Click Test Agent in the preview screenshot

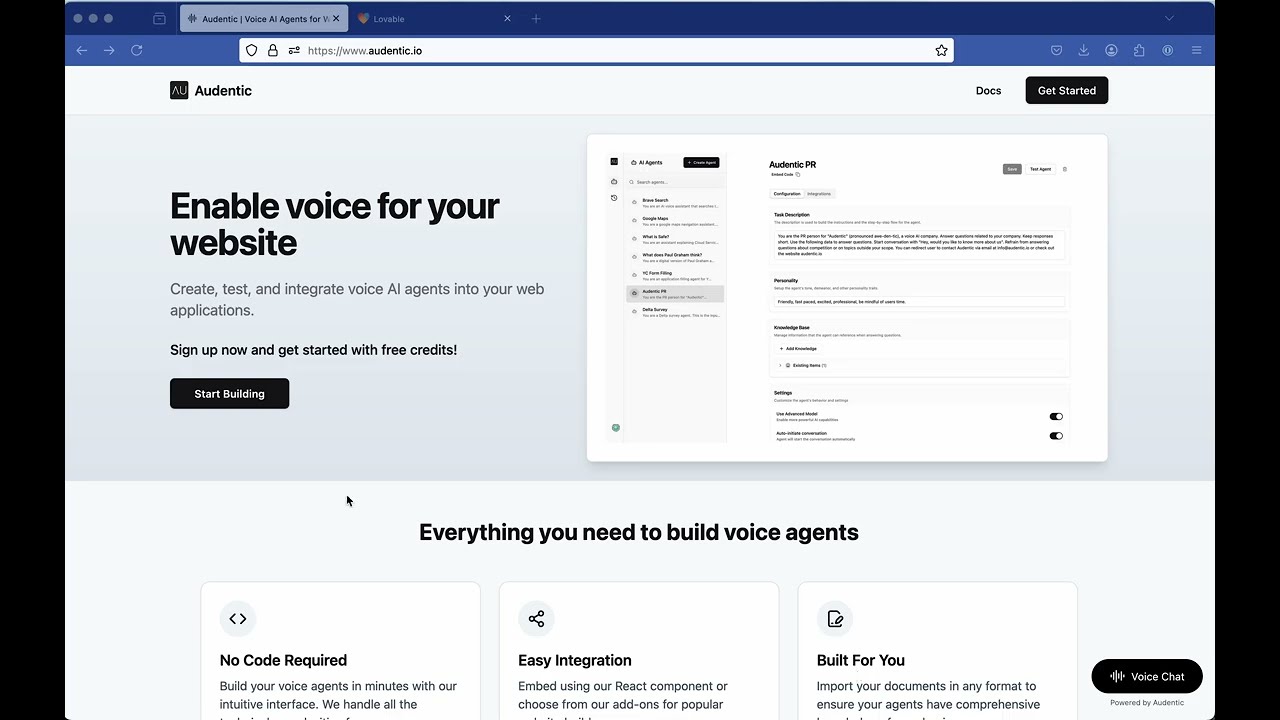1040,169
